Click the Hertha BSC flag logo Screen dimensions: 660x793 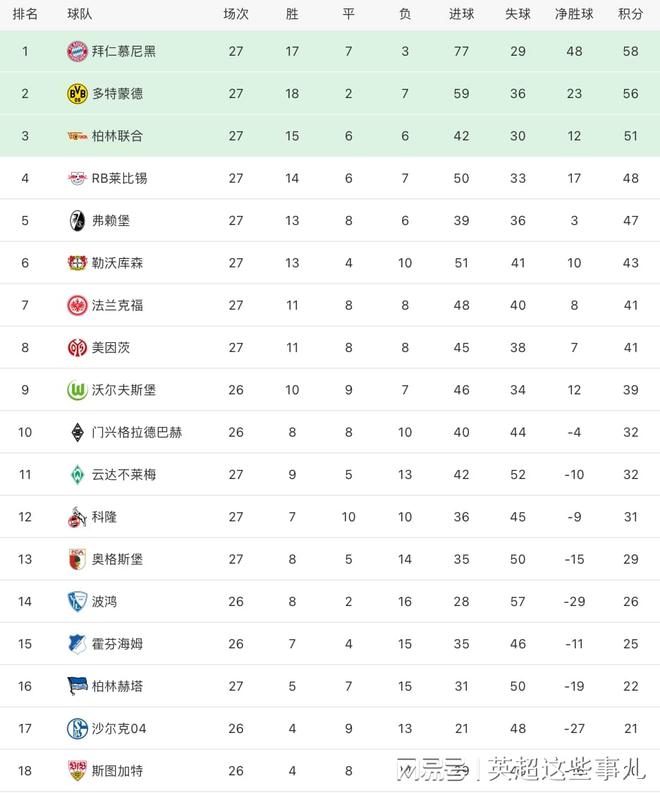[x=76, y=686]
